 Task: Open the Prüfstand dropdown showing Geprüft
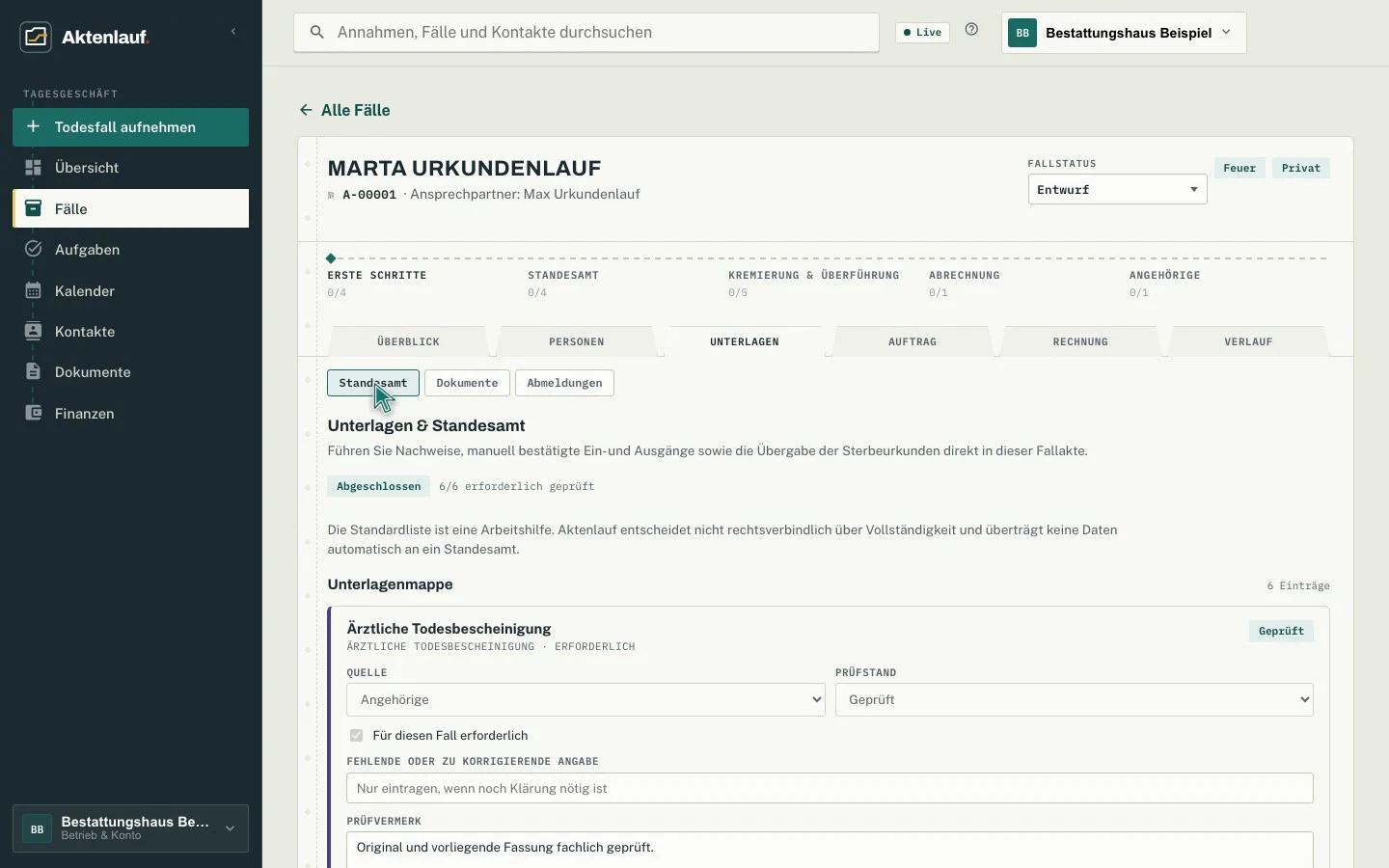1075,699
